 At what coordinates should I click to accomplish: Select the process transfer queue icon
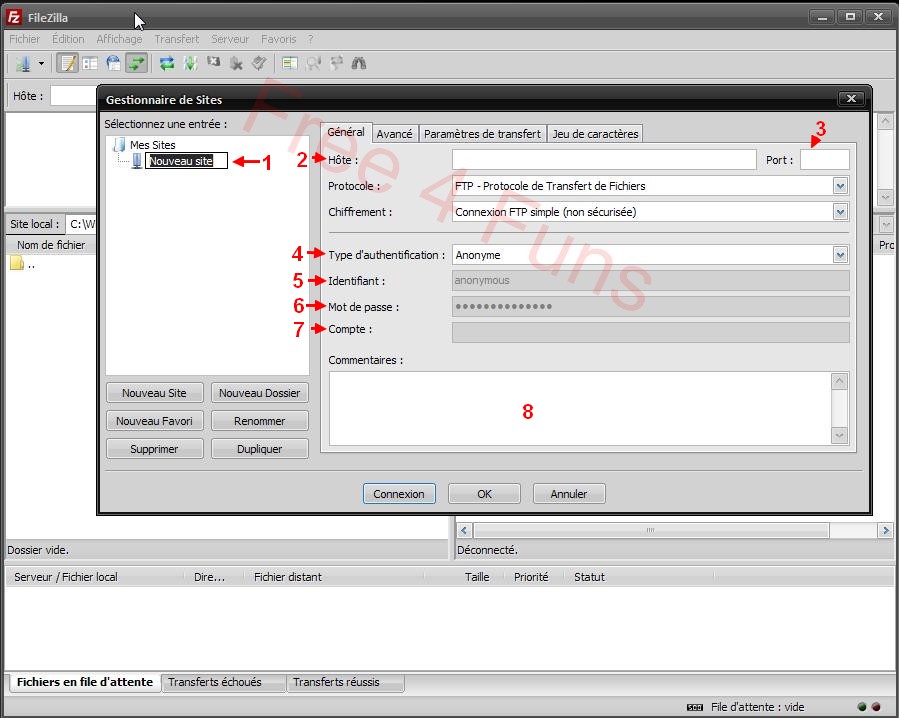190,63
